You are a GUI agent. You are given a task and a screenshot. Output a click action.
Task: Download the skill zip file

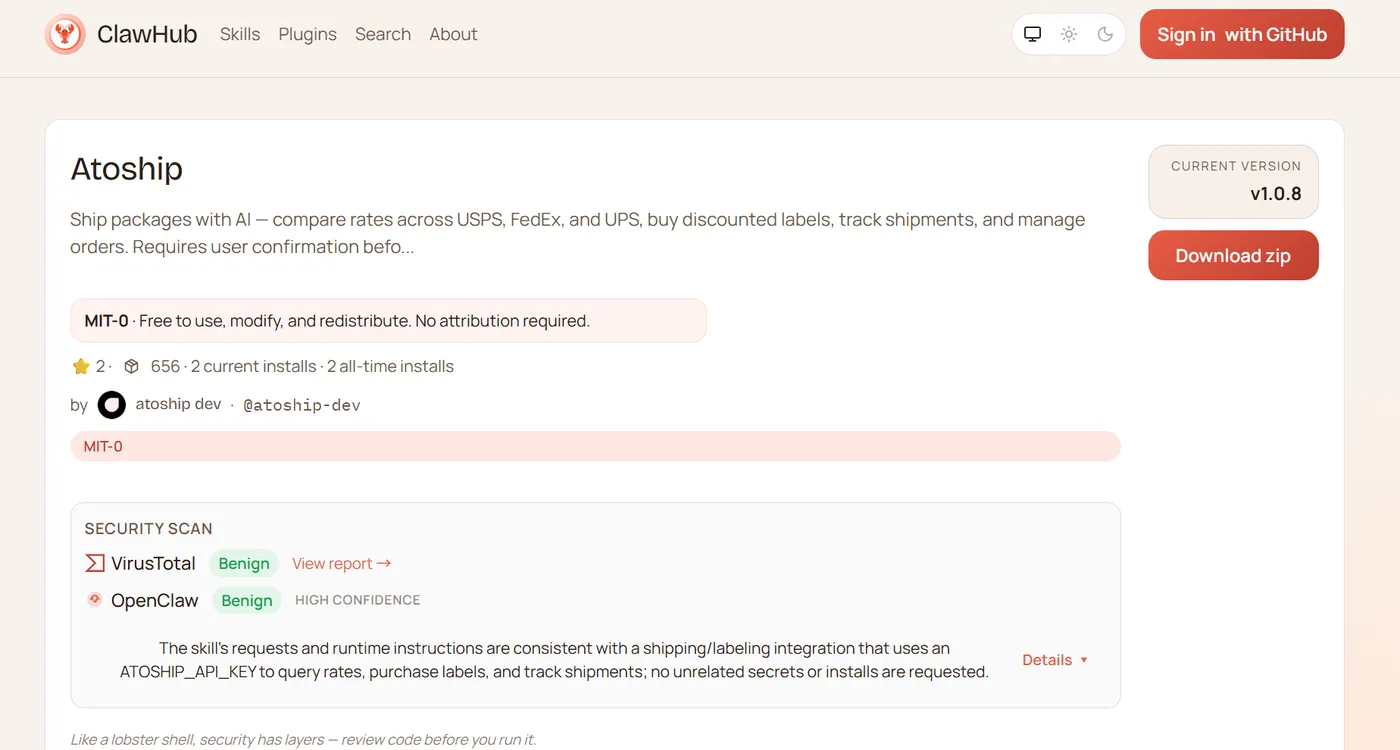1232,256
